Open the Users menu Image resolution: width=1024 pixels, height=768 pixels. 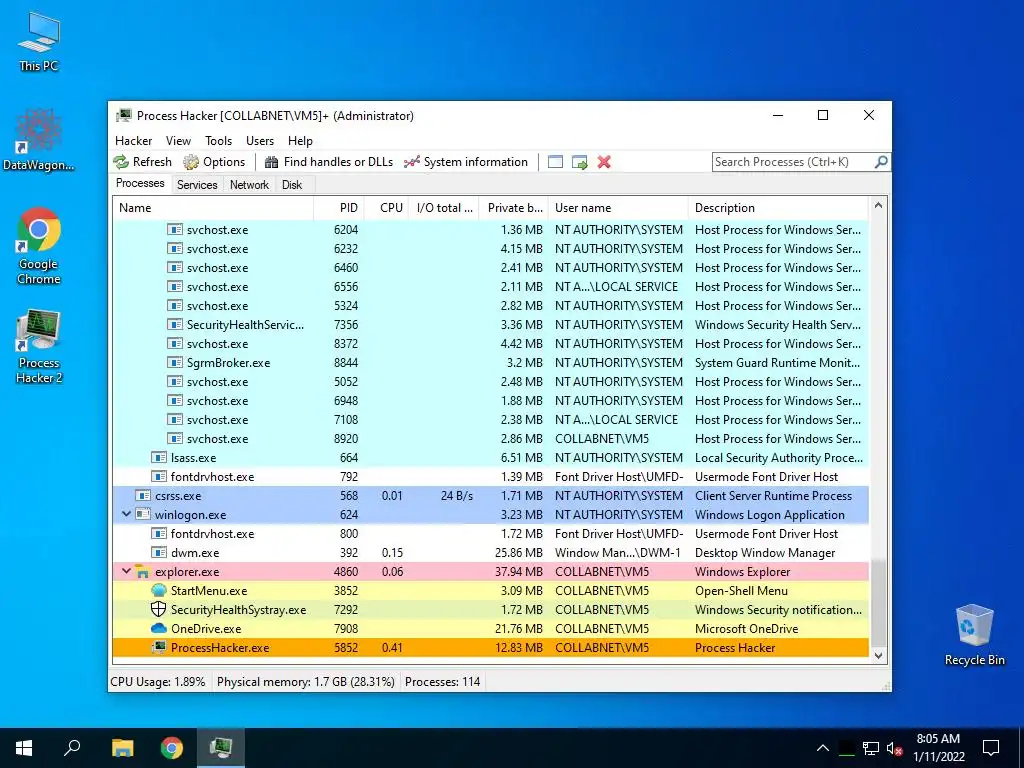pyautogui.click(x=260, y=140)
